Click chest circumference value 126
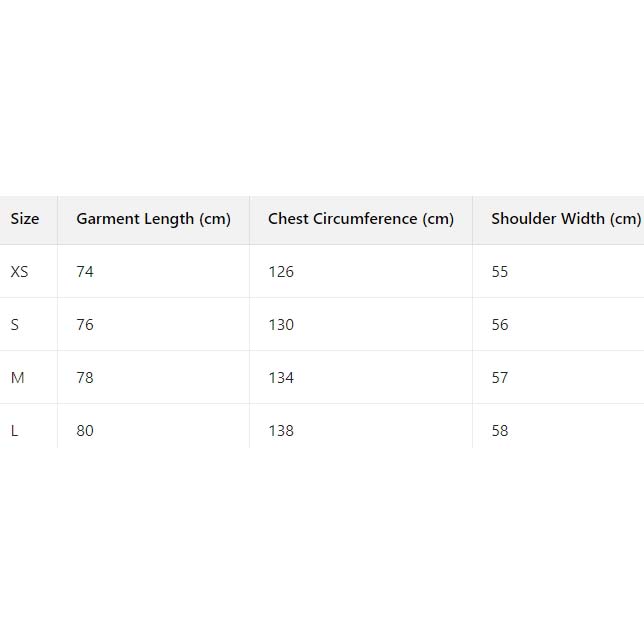The image size is (644, 644). click(281, 272)
